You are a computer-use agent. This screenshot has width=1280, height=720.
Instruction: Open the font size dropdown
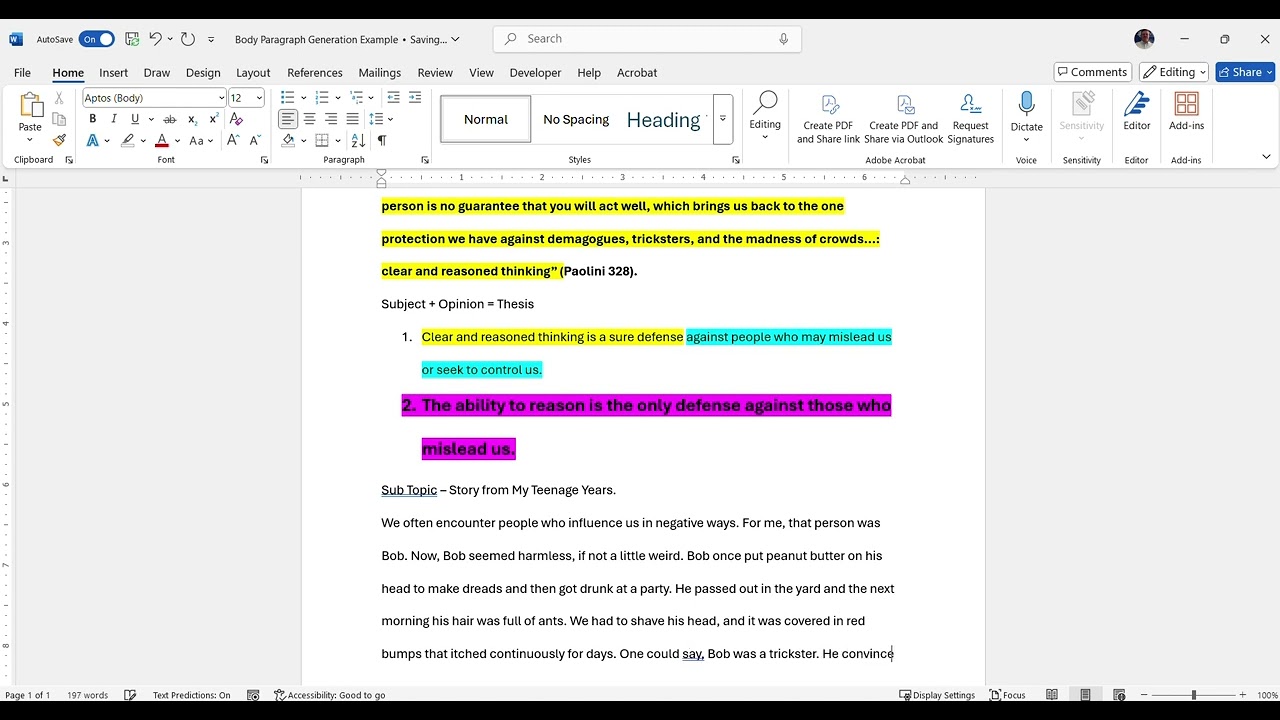[x=259, y=98]
